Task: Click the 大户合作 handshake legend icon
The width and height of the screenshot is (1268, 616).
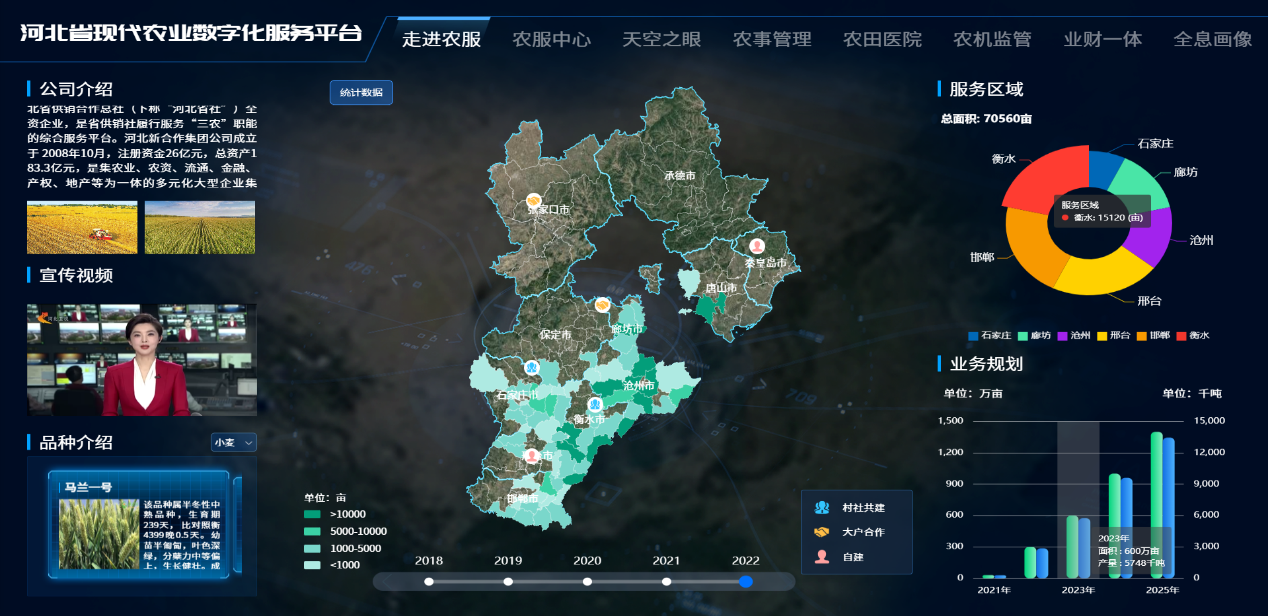Action: point(822,532)
